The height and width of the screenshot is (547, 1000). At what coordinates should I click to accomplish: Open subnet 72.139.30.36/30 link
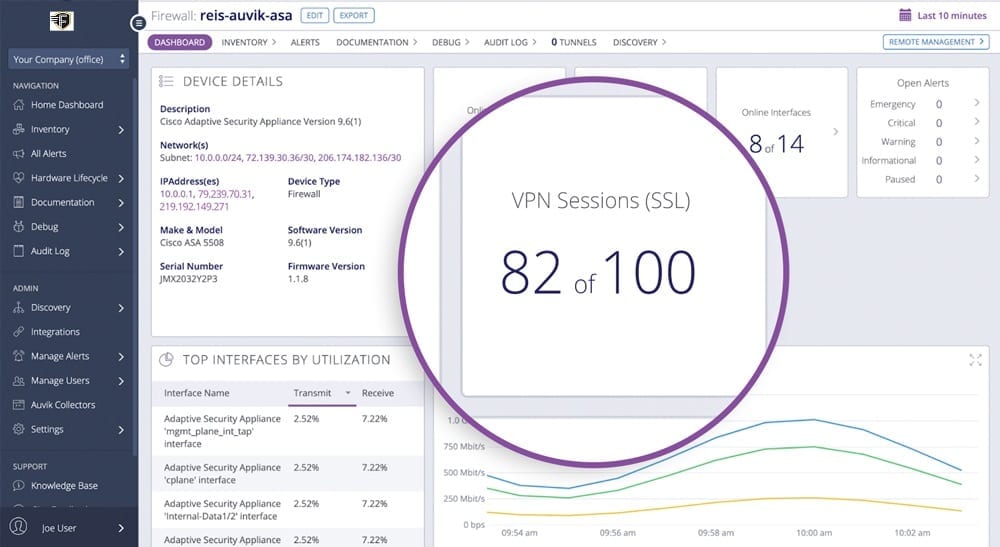tap(279, 157)
